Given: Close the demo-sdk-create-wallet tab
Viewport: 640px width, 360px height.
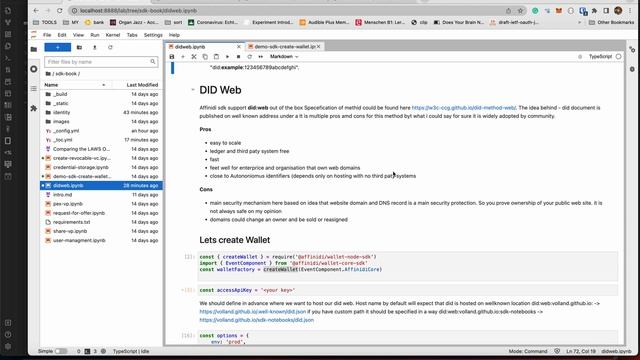Looking at the screenshot, I should click(x=319, y=47).
